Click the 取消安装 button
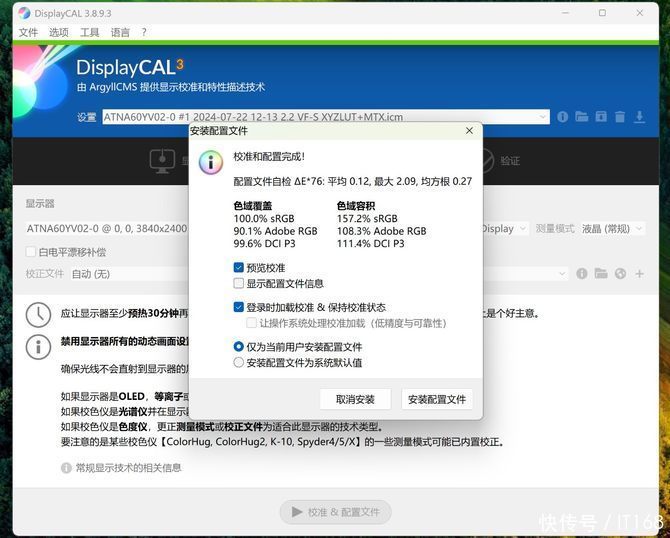This screenshot has width=670, height=538. [x=355, y=399]
